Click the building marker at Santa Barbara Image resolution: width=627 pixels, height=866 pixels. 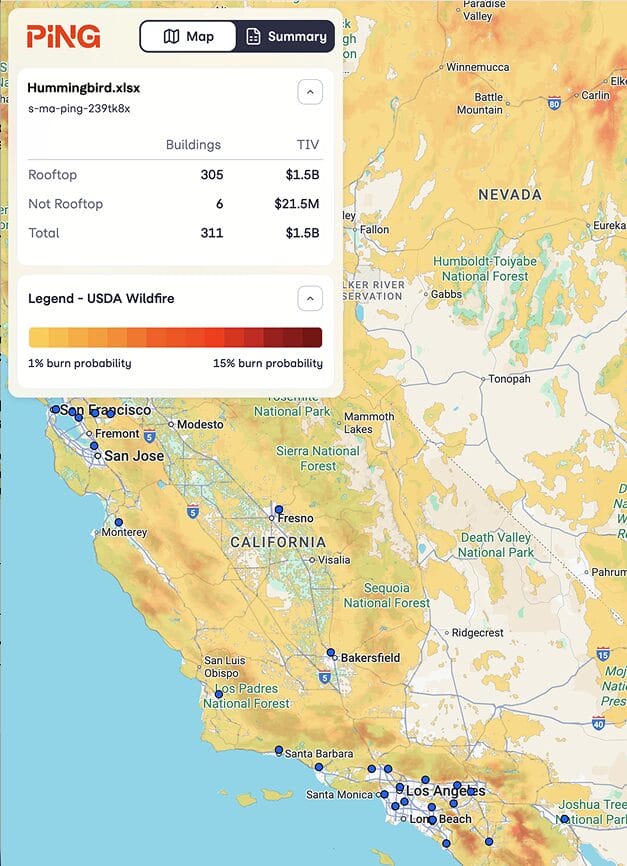pos(279,750)
